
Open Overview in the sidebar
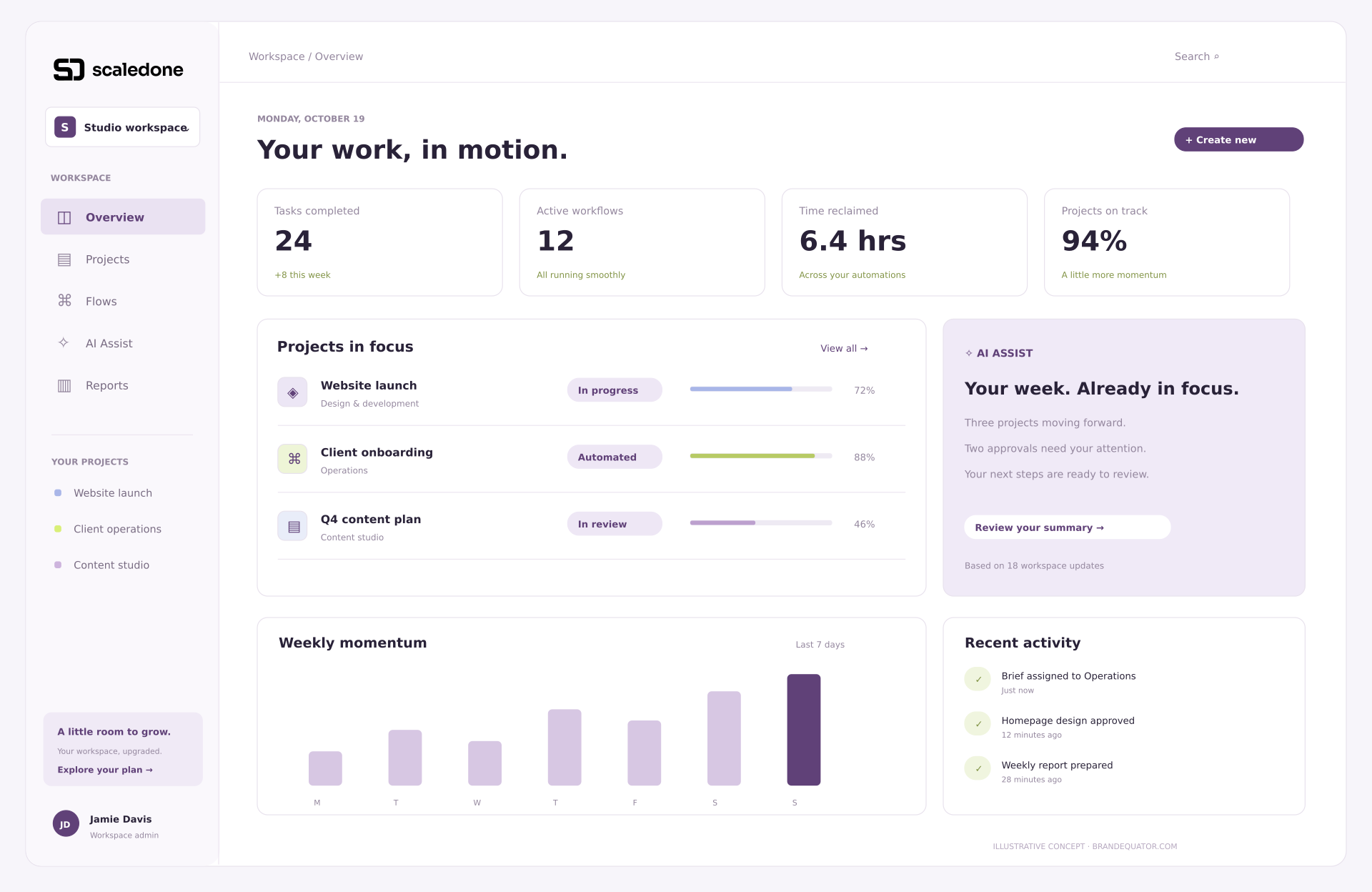tap(123, 217)
